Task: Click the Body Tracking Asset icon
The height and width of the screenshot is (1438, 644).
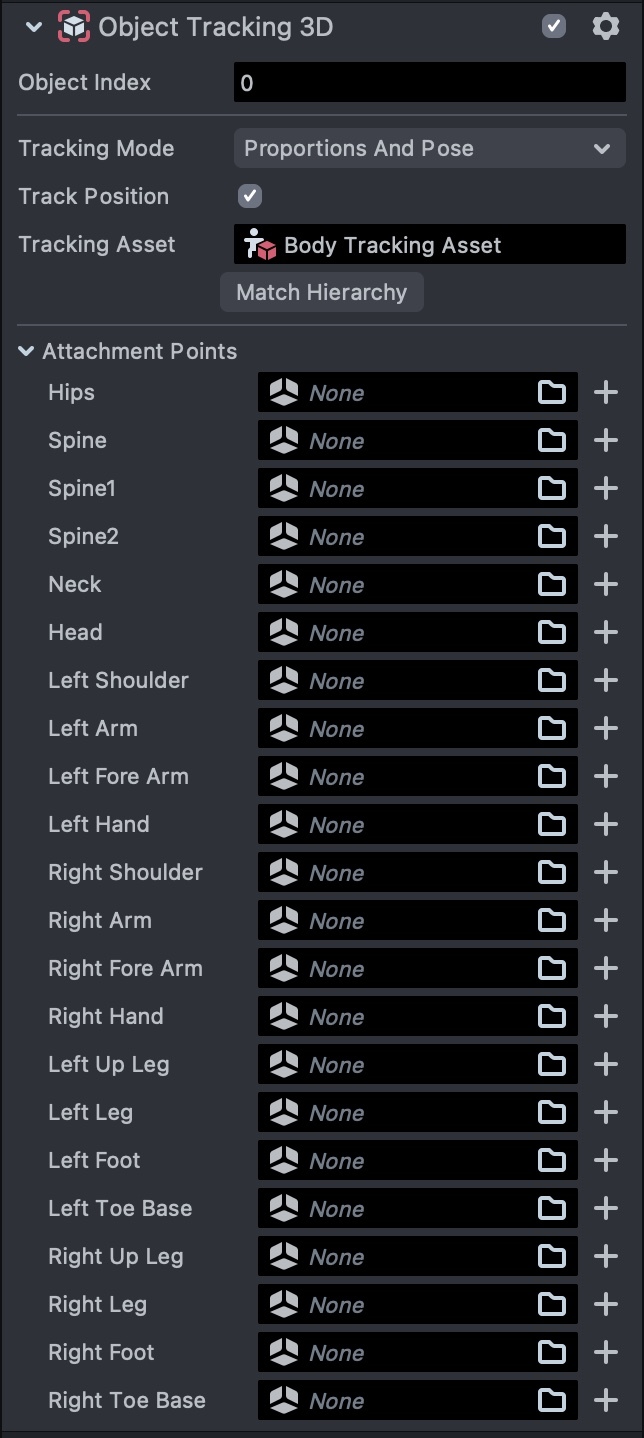Action: click(x=260, y=245)
